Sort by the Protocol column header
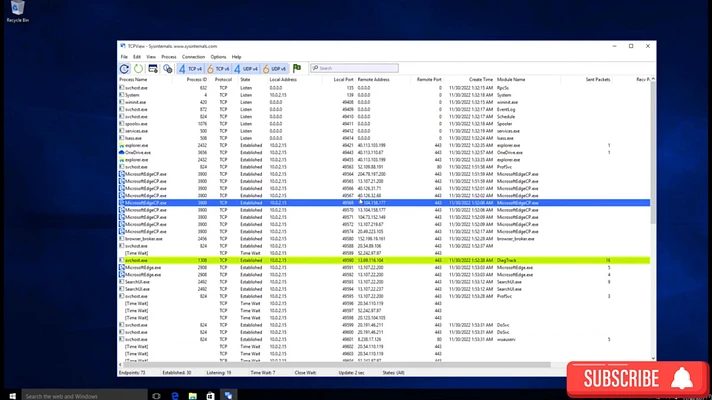This screenshot has width=712, height=400. pos(223,79)
